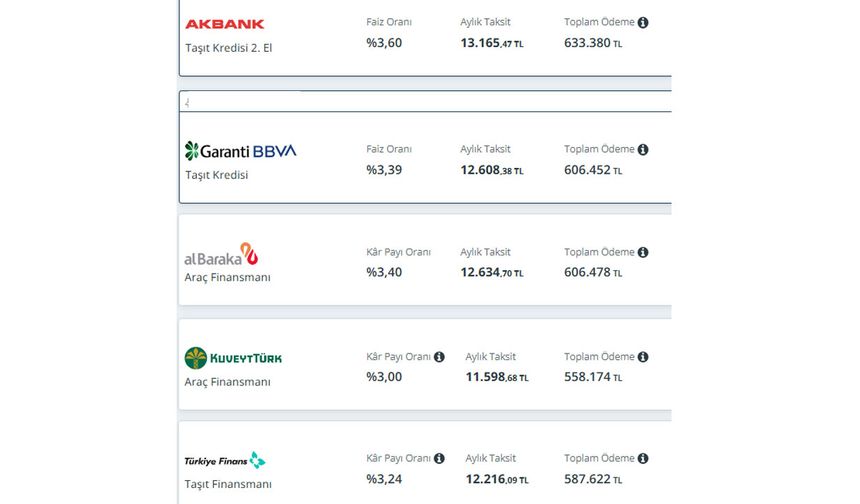Click the Akbank Toplam Ödeme info icon
Viewport: 860px width, 504px height.
point(643,22)
